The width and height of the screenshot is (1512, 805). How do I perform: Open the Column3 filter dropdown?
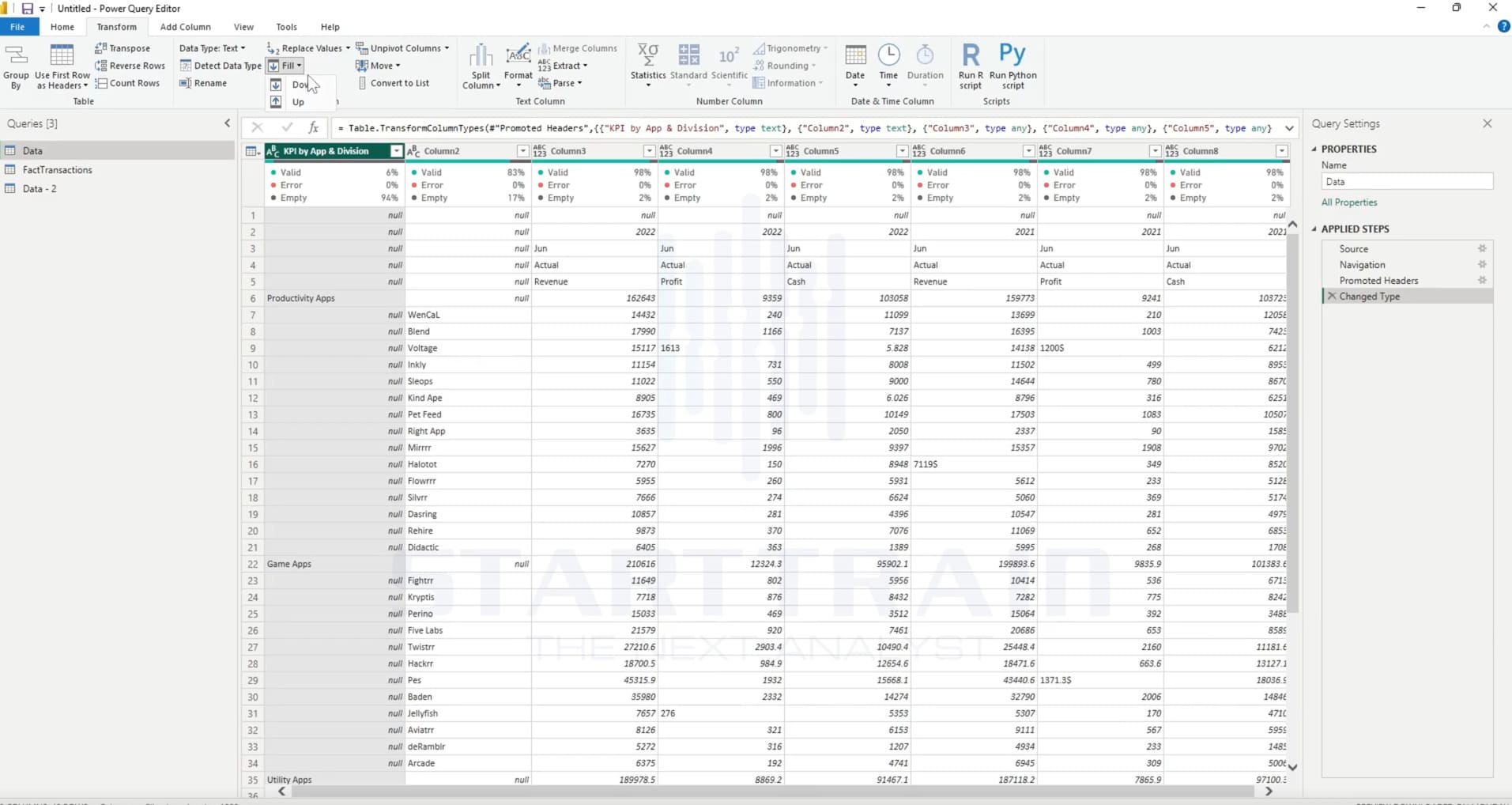pyautogui.click(x=649, y=151)
